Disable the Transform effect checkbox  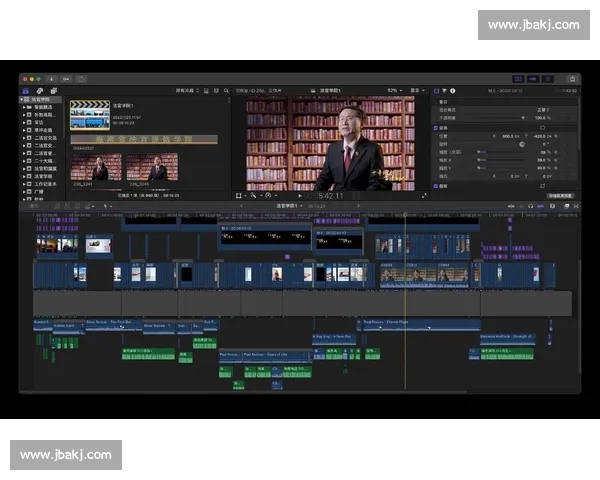click(x=438, y=128)
